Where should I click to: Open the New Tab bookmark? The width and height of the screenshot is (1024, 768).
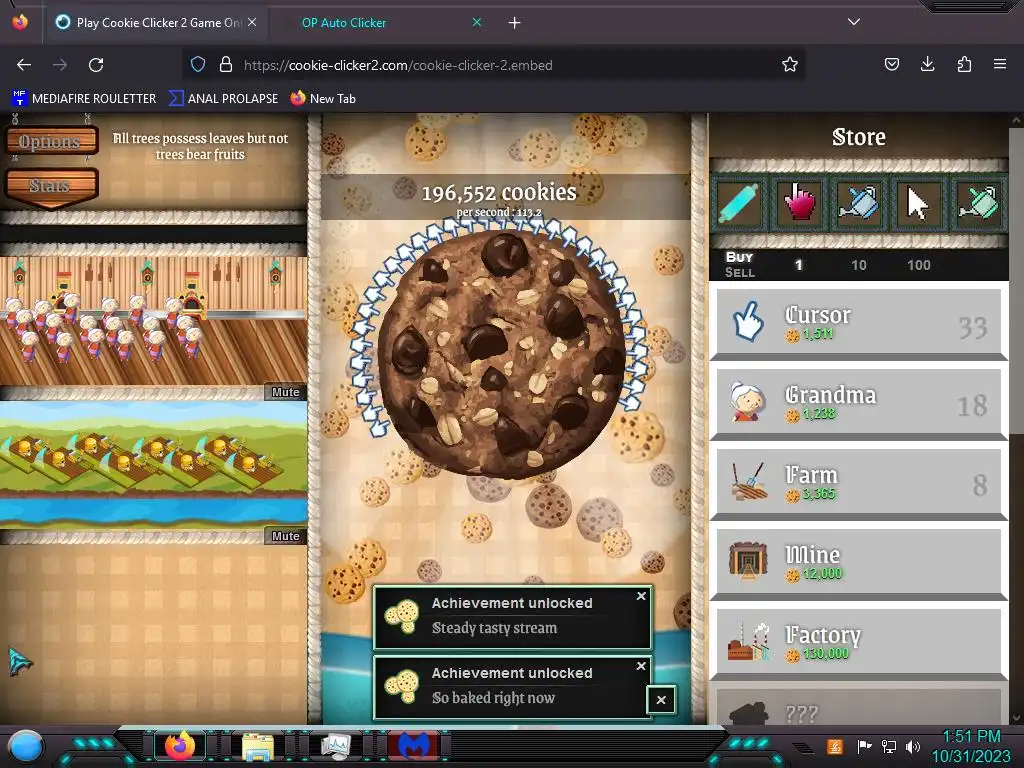pyautogui.click(x=323, y=99)
